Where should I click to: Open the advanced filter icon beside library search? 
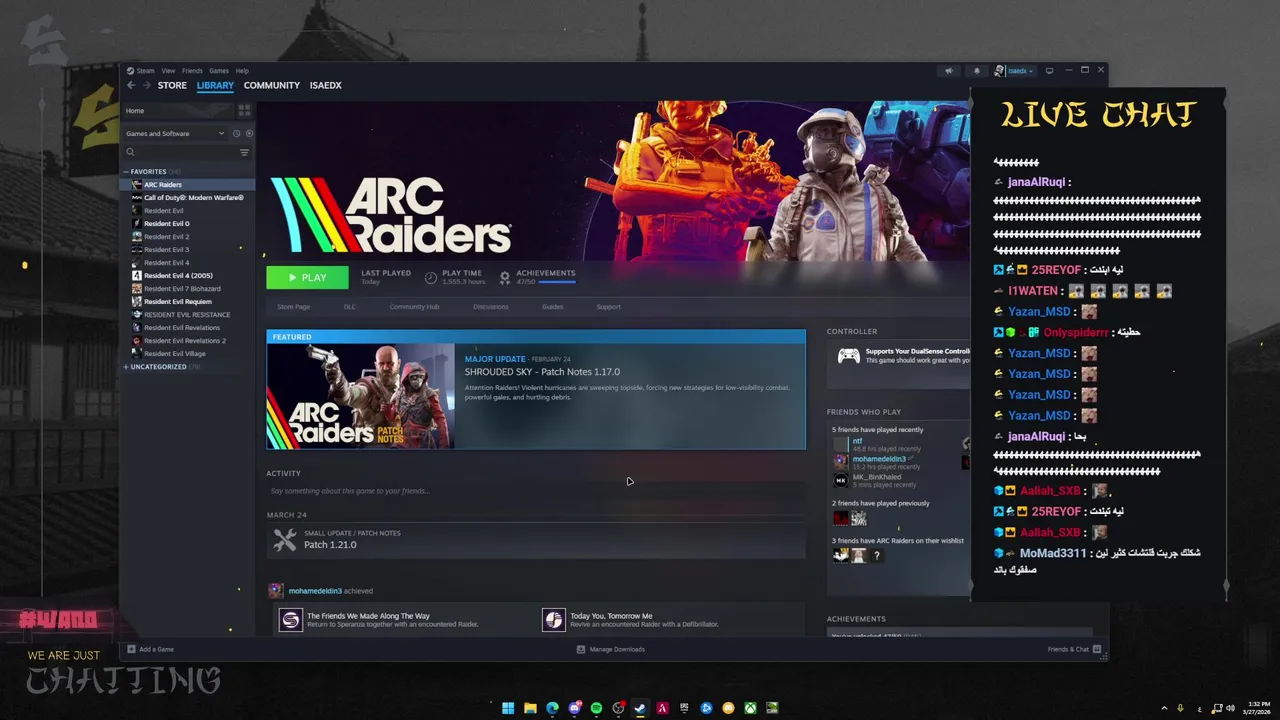point(244,152)
